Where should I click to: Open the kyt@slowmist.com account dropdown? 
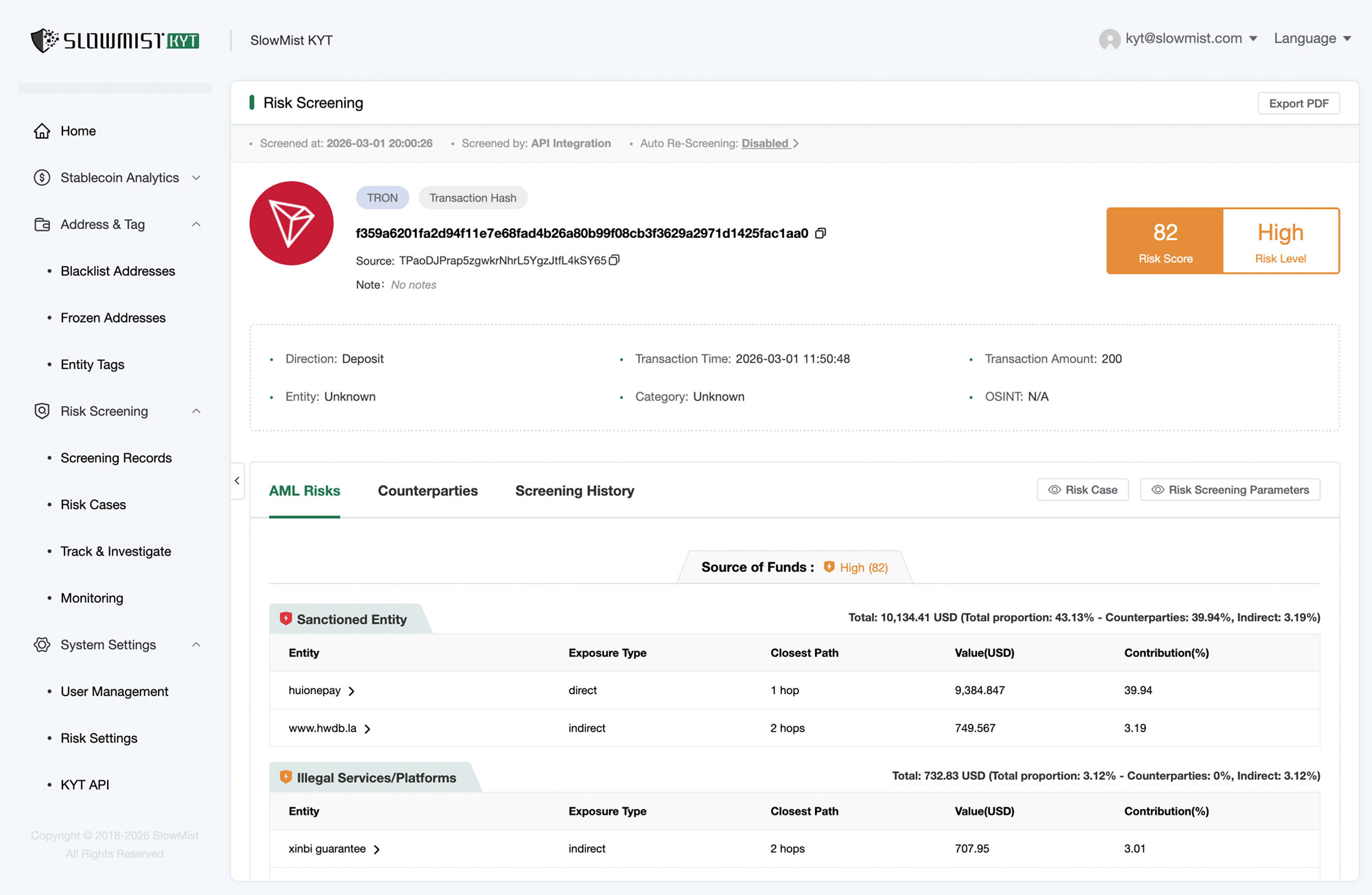click(x=1183, y=38)
